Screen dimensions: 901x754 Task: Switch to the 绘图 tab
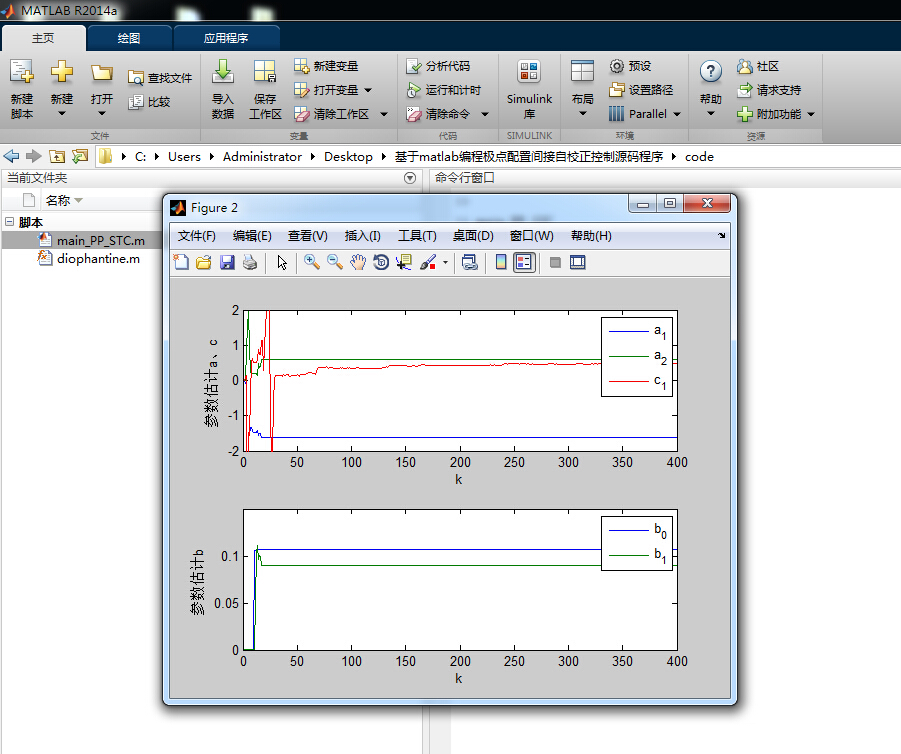coord(129,38)
